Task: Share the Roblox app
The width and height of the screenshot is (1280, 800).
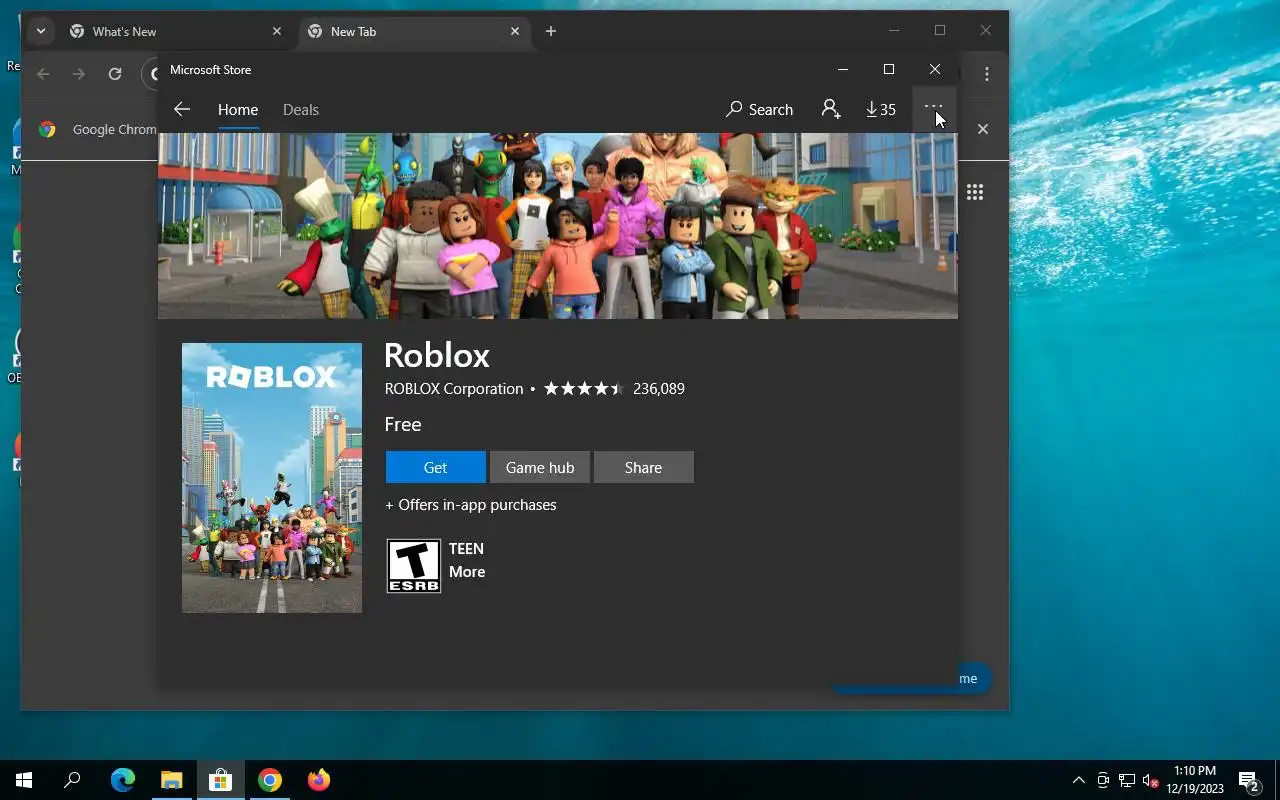Action: [x=643, y=467]
